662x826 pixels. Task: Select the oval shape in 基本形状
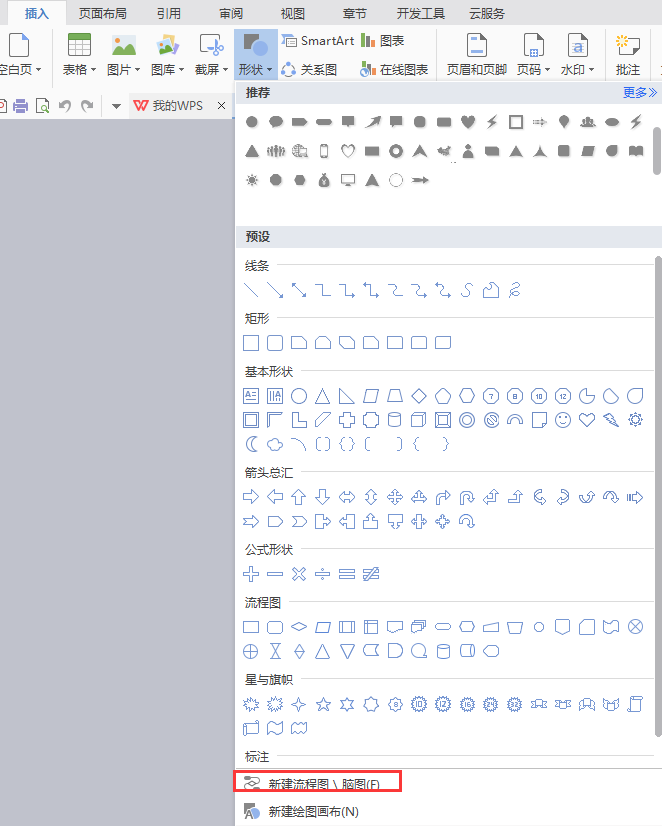coord(299,396)
